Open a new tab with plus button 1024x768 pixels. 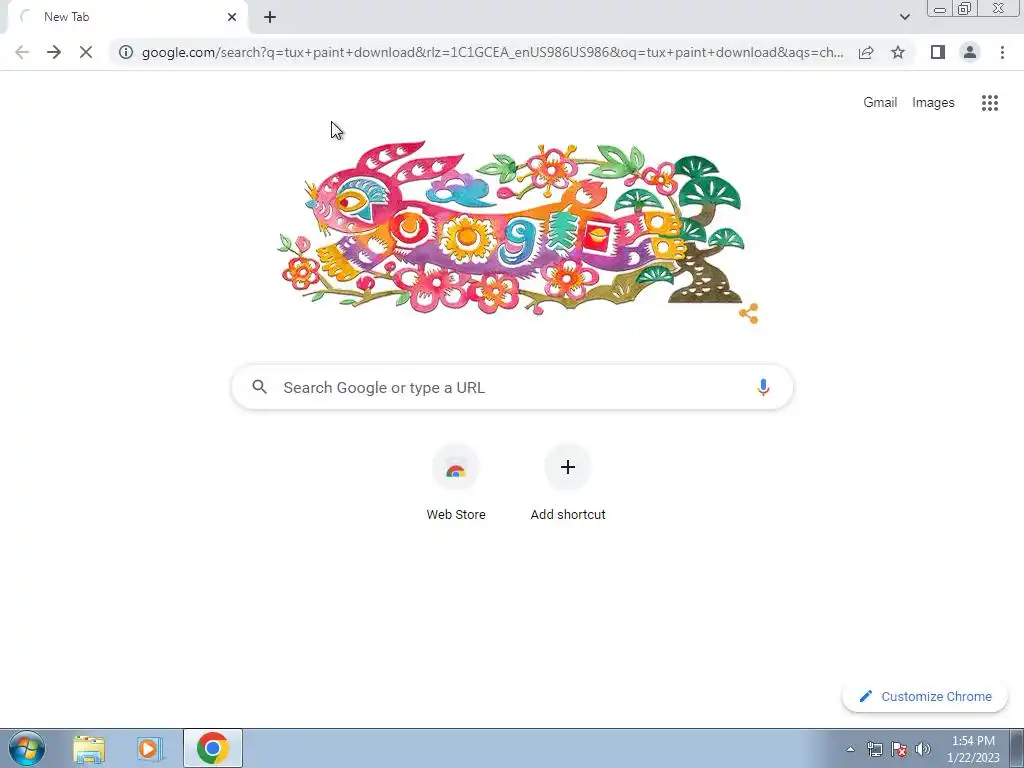coord(270,17)
